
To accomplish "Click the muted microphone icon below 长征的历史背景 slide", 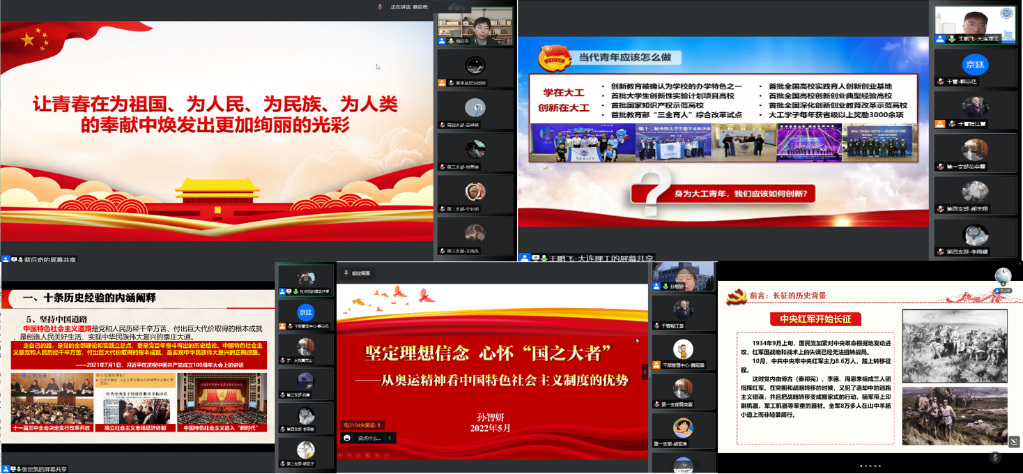I will click(x=995, y=458).
